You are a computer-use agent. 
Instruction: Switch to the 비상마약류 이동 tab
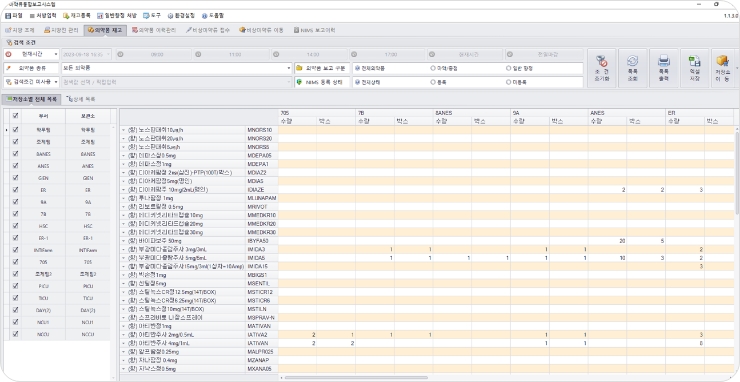point(261,30)
